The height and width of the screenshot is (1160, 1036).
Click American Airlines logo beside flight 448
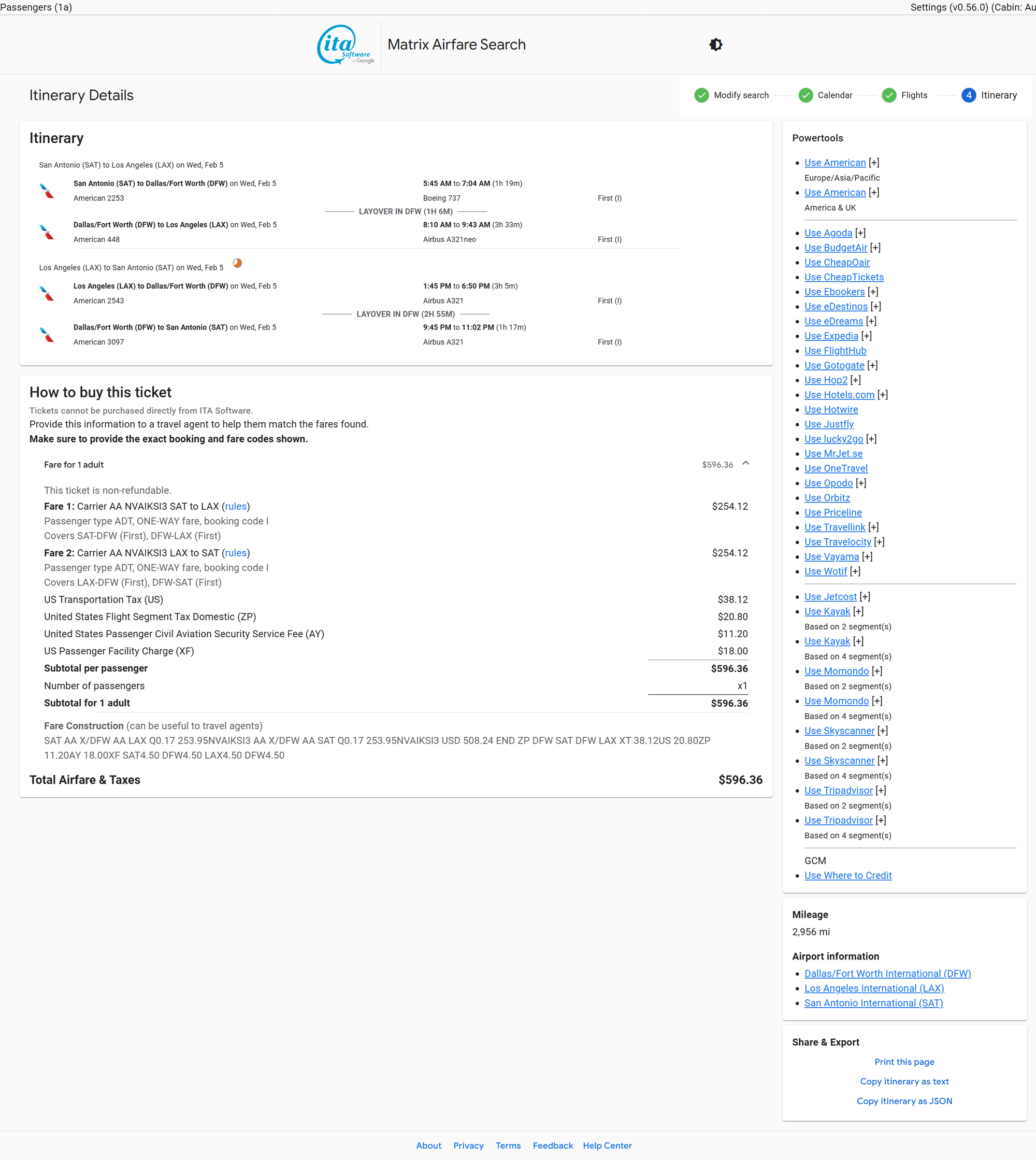pos(47,232)
